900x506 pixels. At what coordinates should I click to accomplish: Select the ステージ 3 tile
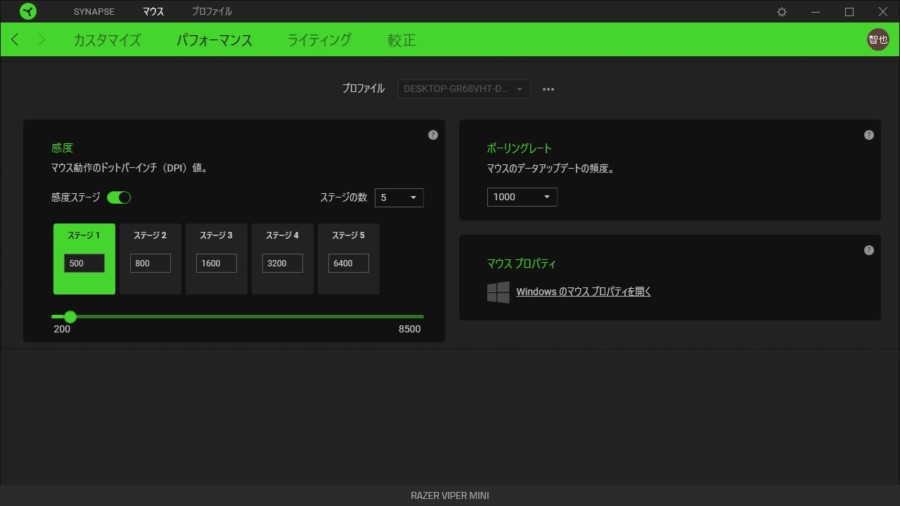pos(216,258)
